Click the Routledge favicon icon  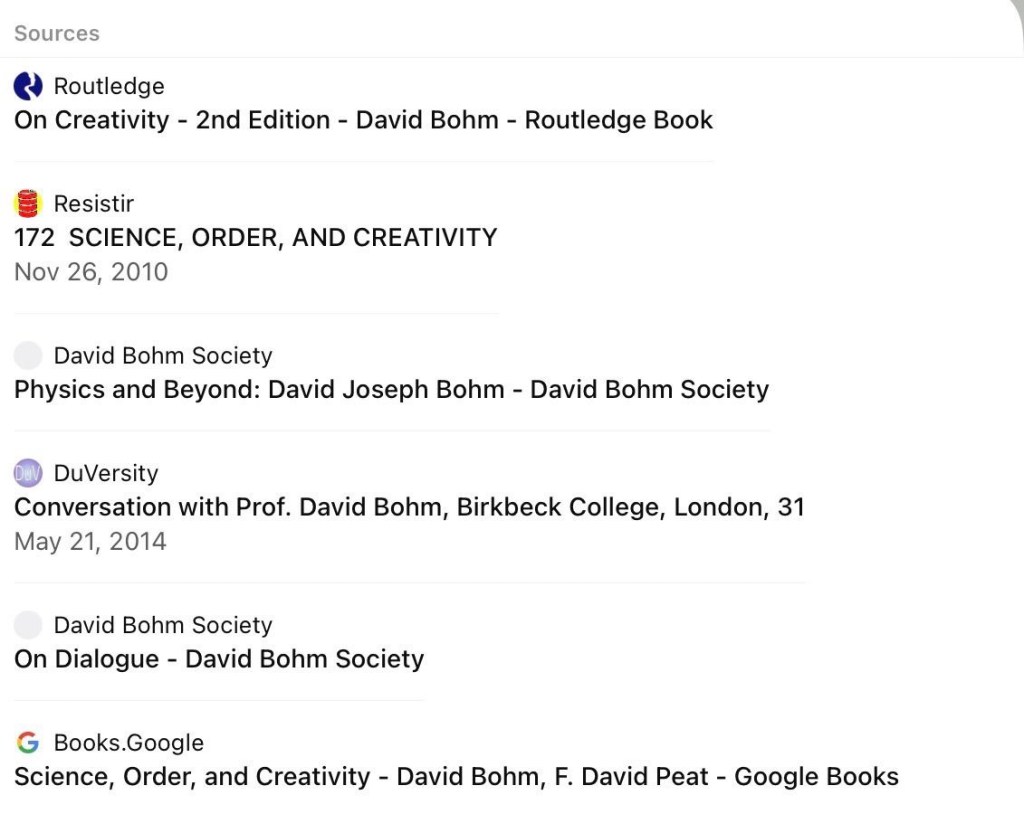tap(28, 86)
